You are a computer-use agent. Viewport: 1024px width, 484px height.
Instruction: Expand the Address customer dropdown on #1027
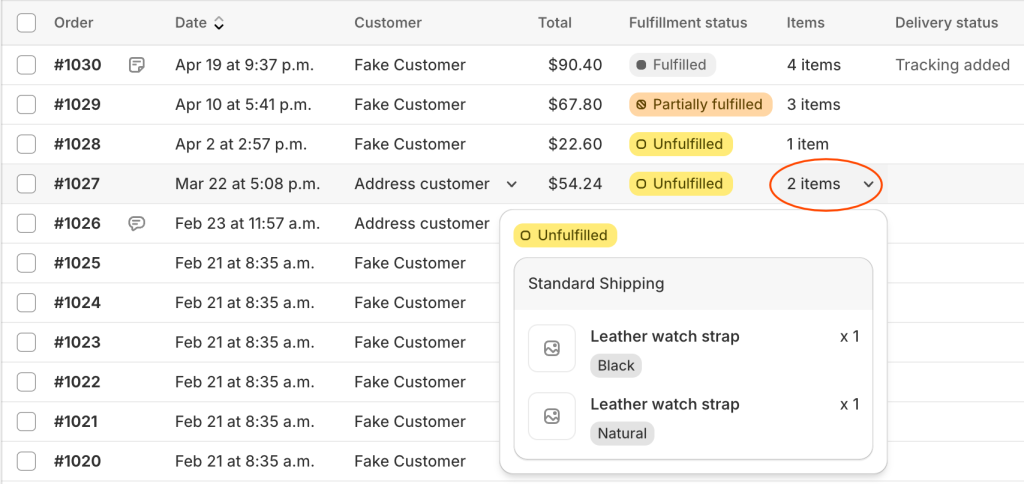point(512,184)
